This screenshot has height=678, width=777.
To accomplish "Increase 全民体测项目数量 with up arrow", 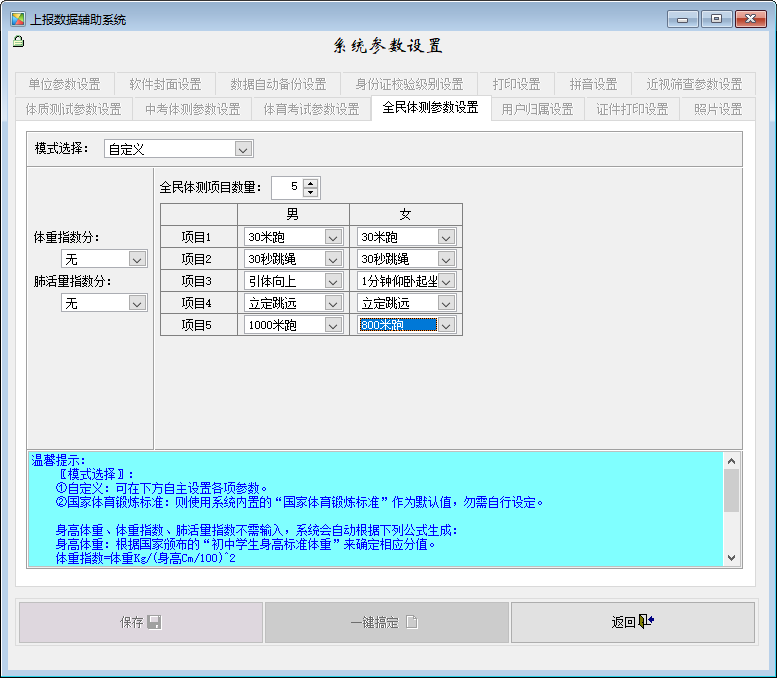I will click(310, 182).
